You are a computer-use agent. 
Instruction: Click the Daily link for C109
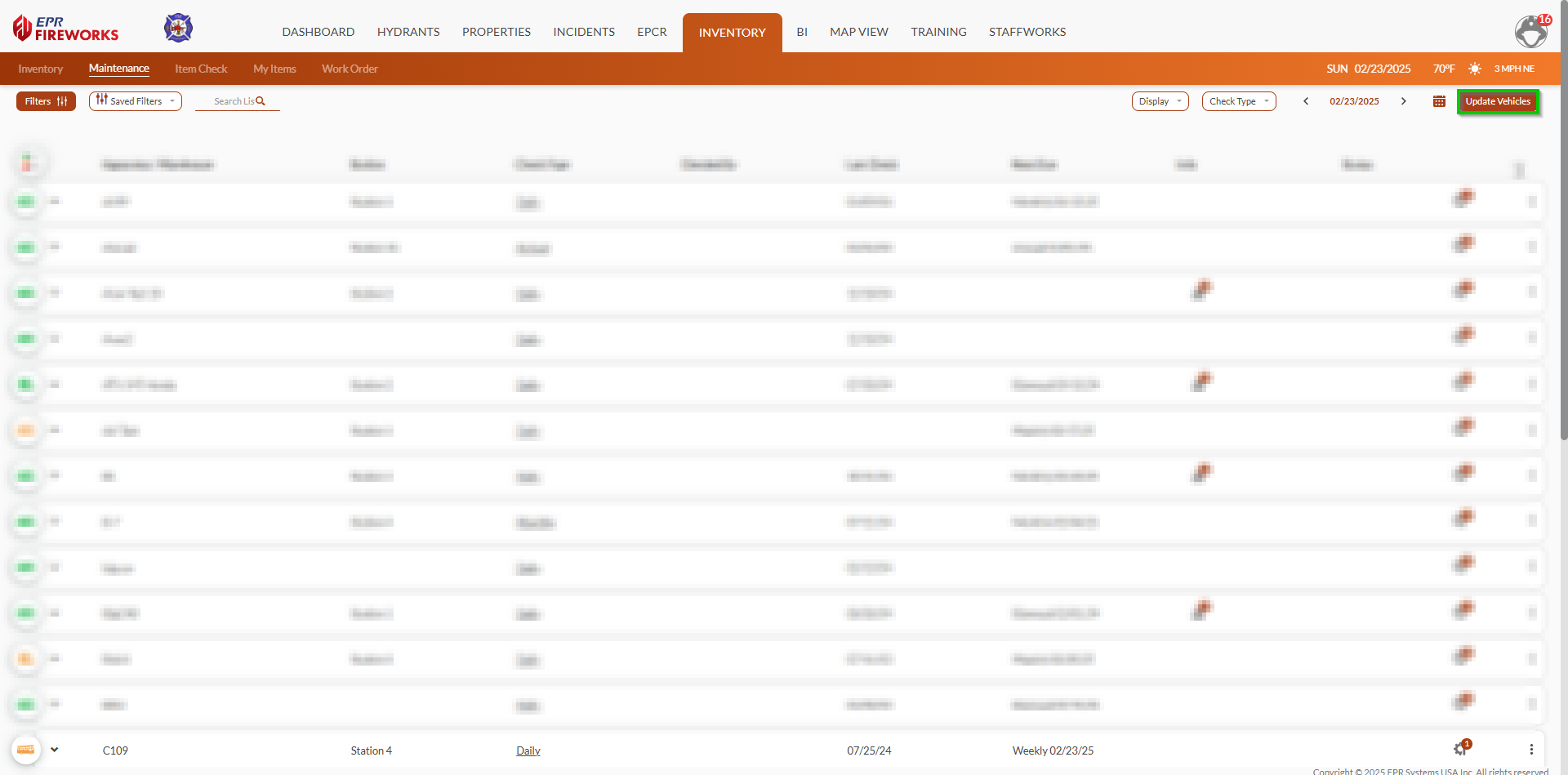pos(528,751)
